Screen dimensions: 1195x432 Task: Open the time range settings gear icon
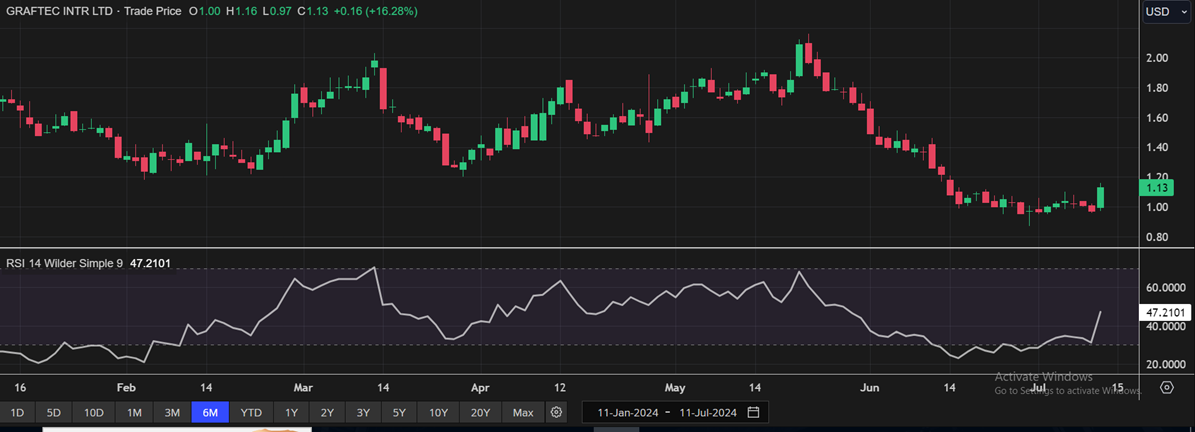(x=557, y=412)
